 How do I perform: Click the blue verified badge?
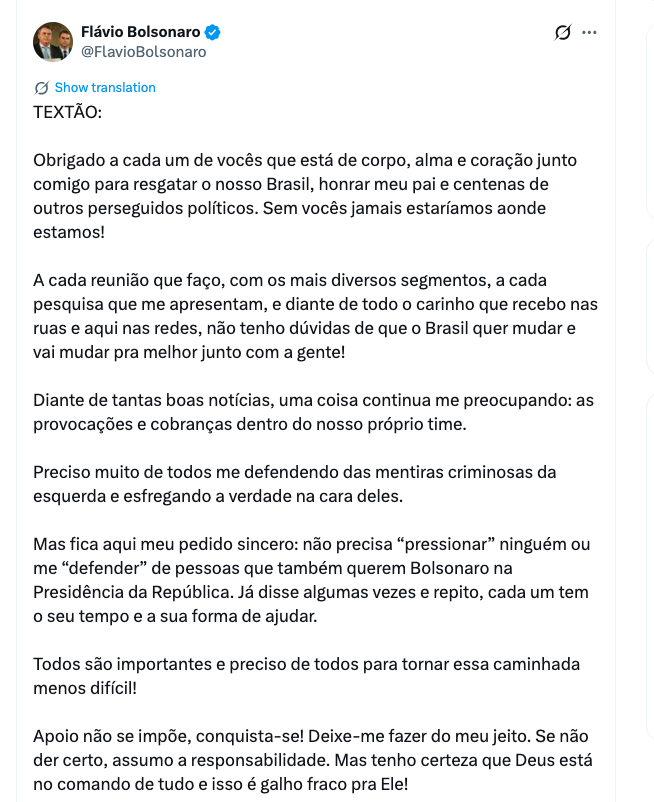(x=213, y=32)
